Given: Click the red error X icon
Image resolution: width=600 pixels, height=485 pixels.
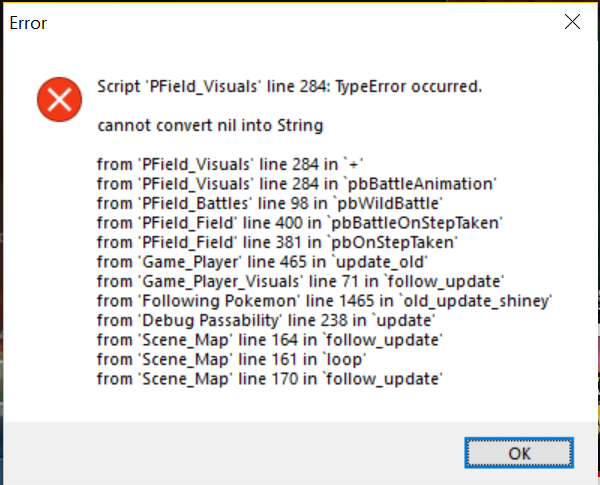Looking at the screenshot, I should point(57,98).
